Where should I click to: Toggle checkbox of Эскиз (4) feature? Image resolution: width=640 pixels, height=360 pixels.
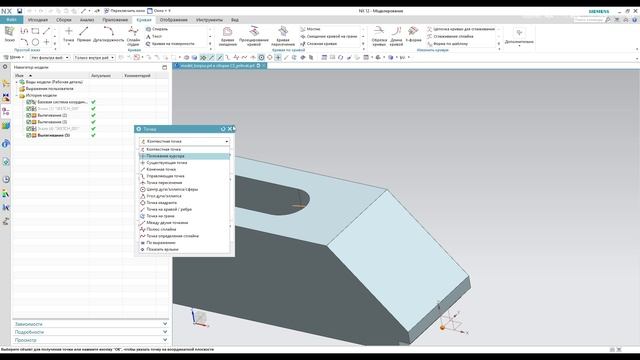click(x=29, y=129)
